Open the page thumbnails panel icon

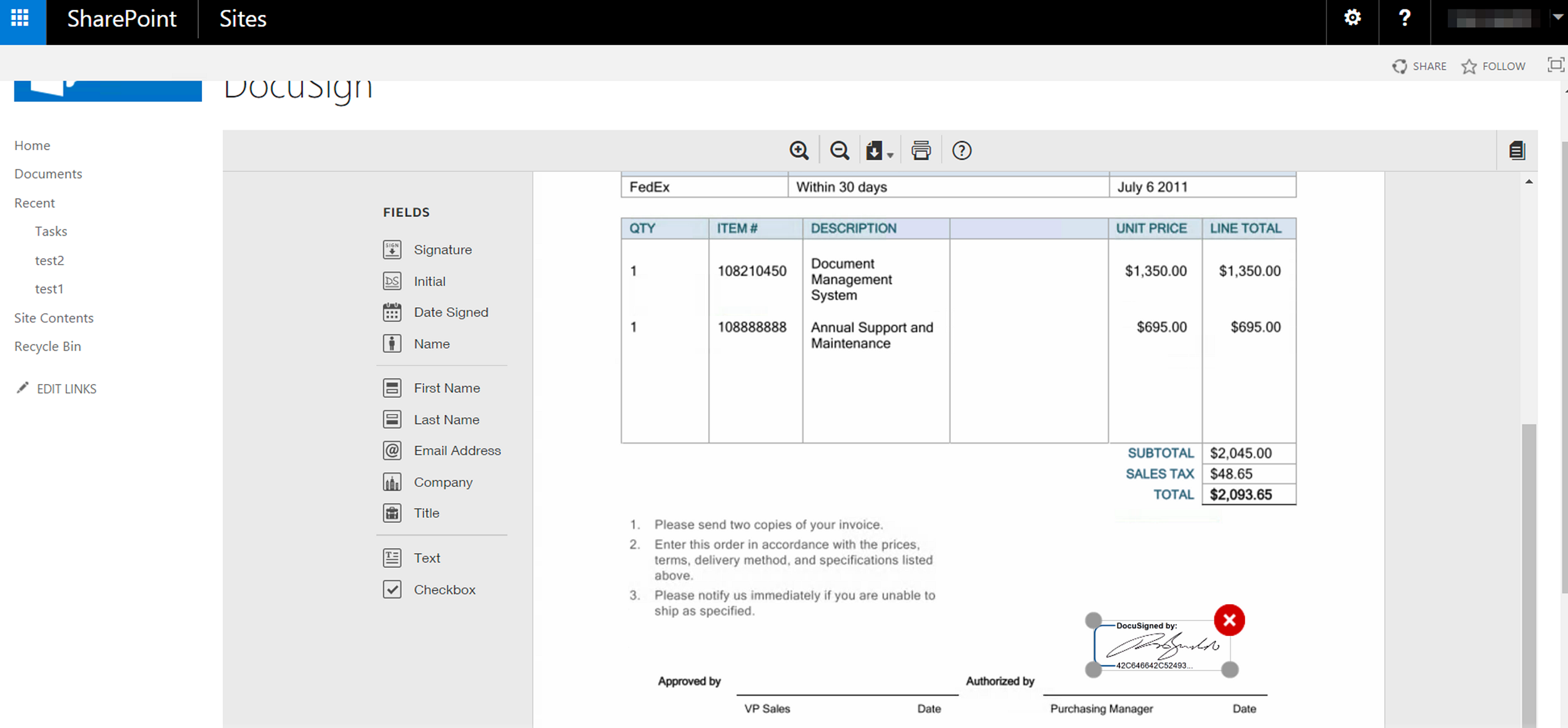[x=1516, y=150]
